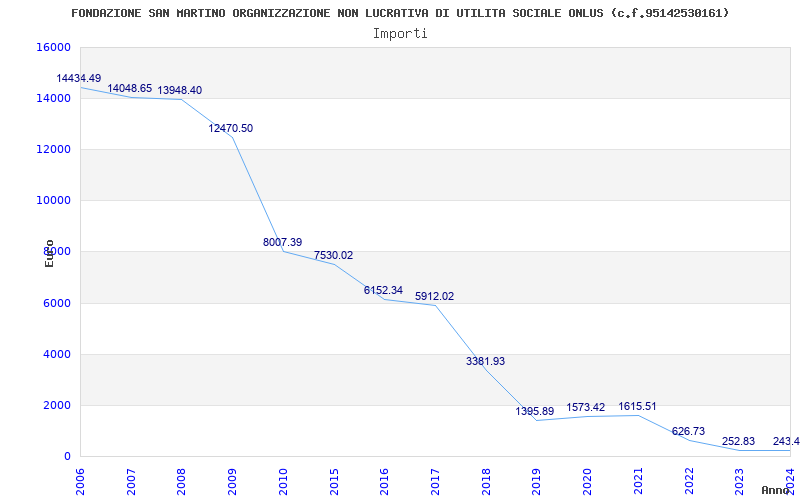Click the x-axis year 2009
800x500 pixels.
[x=232, y=482]
